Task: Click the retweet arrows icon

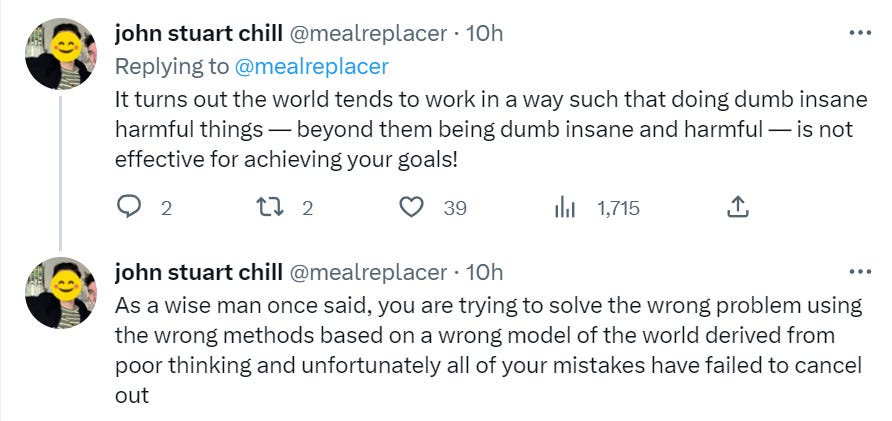Action: (x=271, y=208)
